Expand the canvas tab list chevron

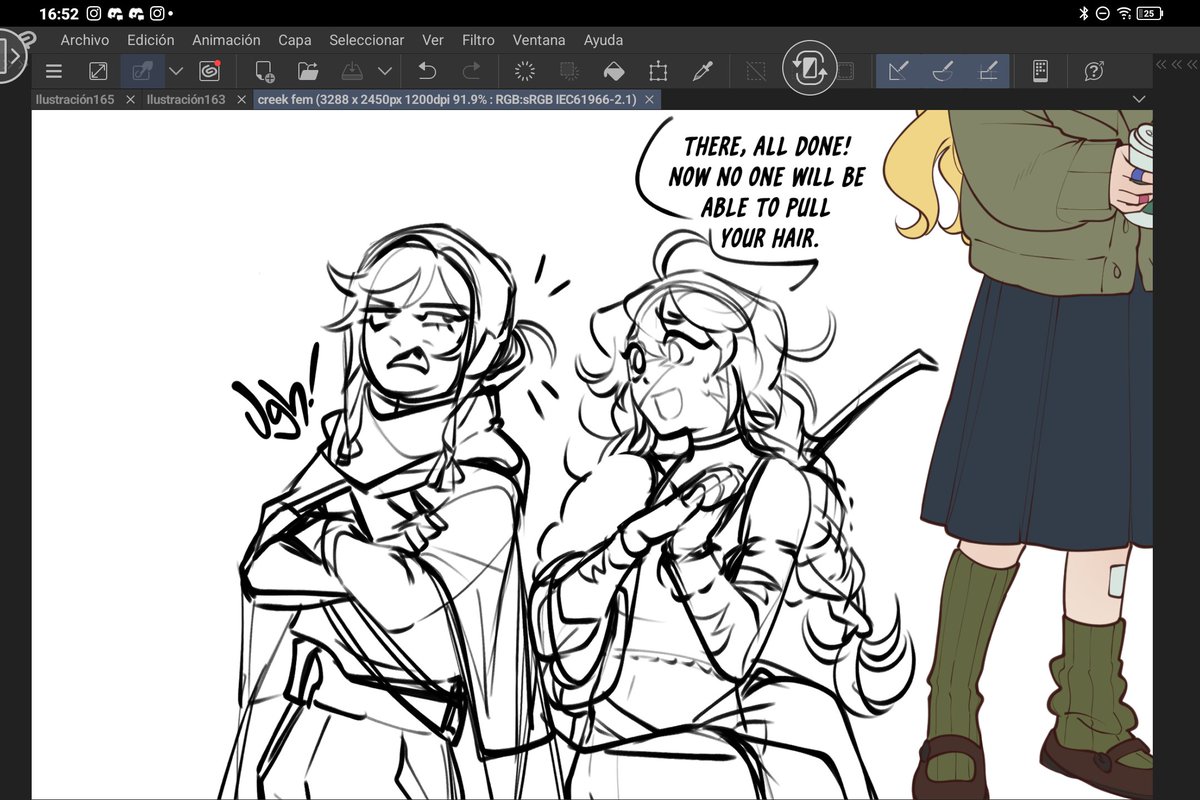click(1138, 99)
